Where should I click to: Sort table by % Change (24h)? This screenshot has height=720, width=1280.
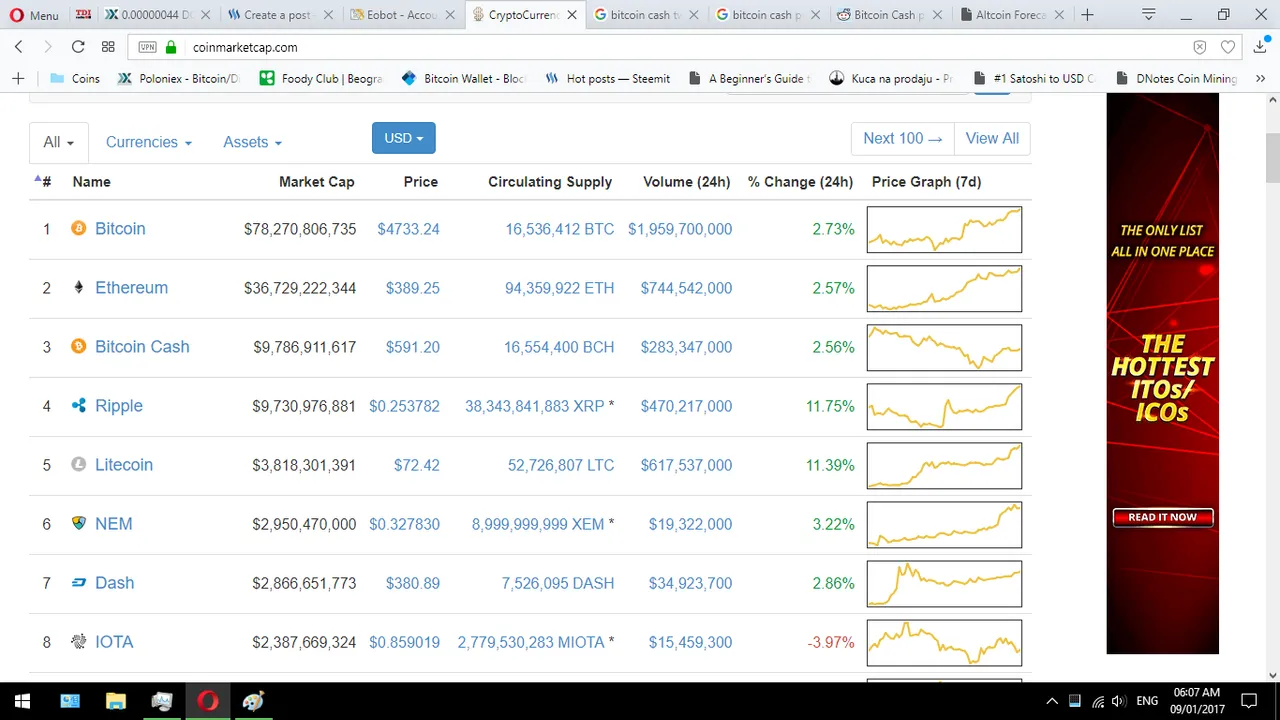(800, 181)
